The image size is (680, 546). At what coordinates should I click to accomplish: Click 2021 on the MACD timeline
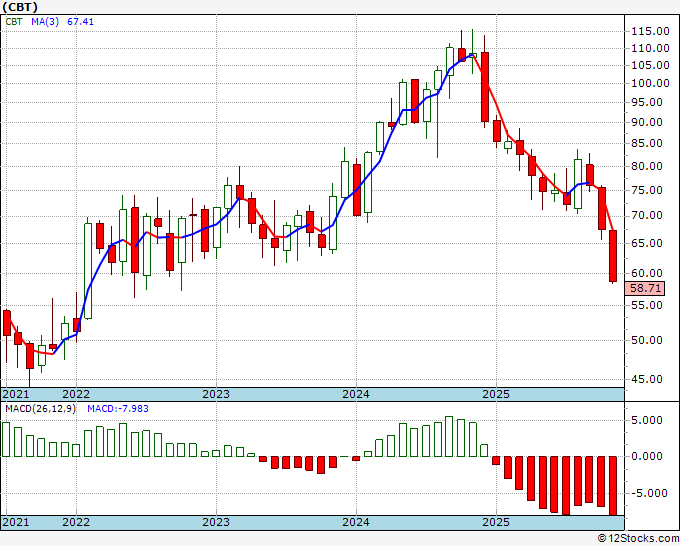[x=16, y=522]
